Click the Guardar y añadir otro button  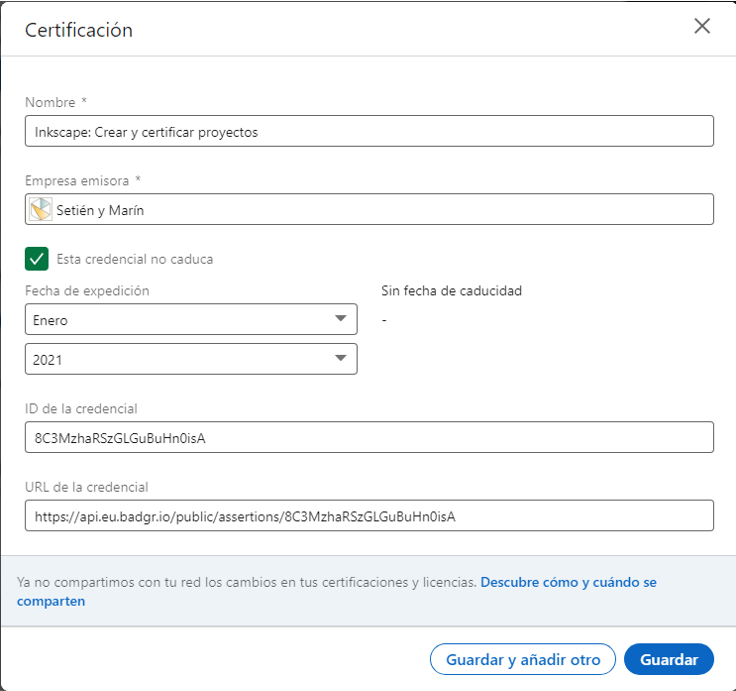tap(522, 659)
